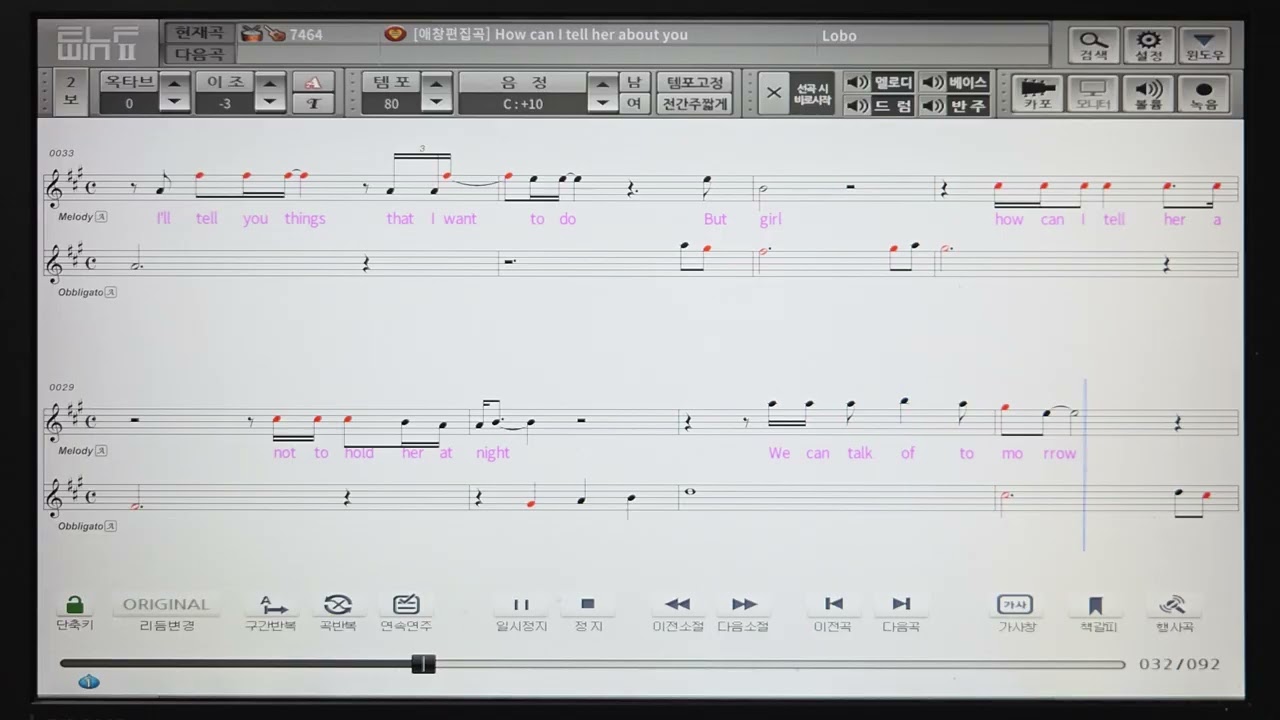Mute the 베이스 bass track

click(x=954, y=82)
